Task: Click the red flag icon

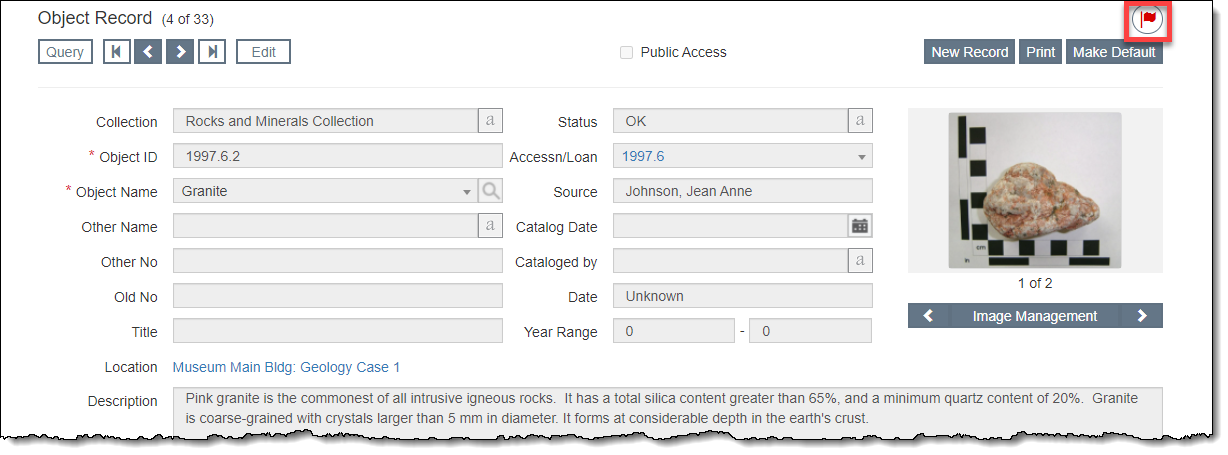Action: [1149, 19]
